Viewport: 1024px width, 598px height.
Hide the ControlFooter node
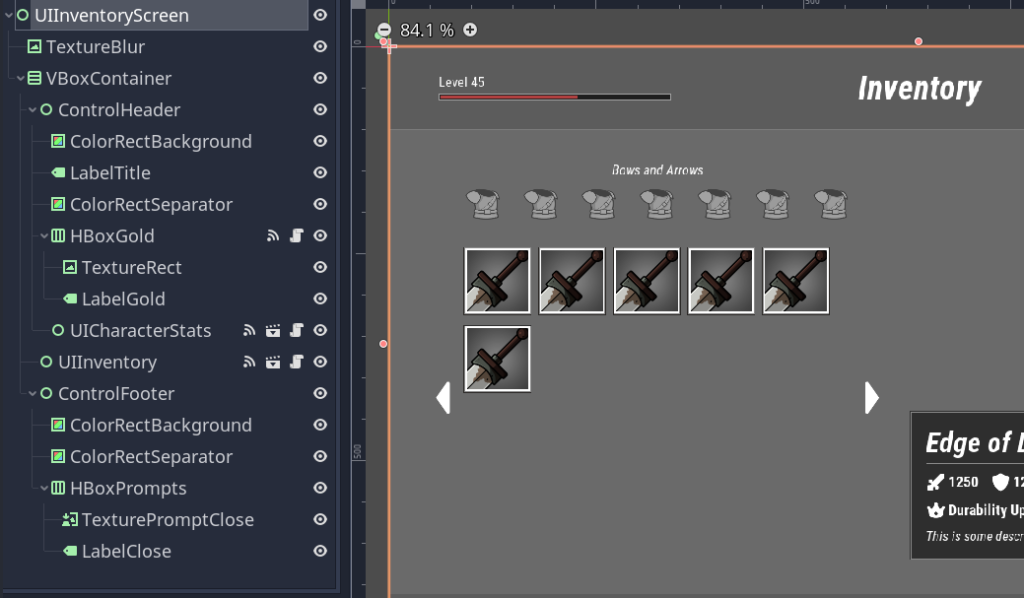point(320,394)
